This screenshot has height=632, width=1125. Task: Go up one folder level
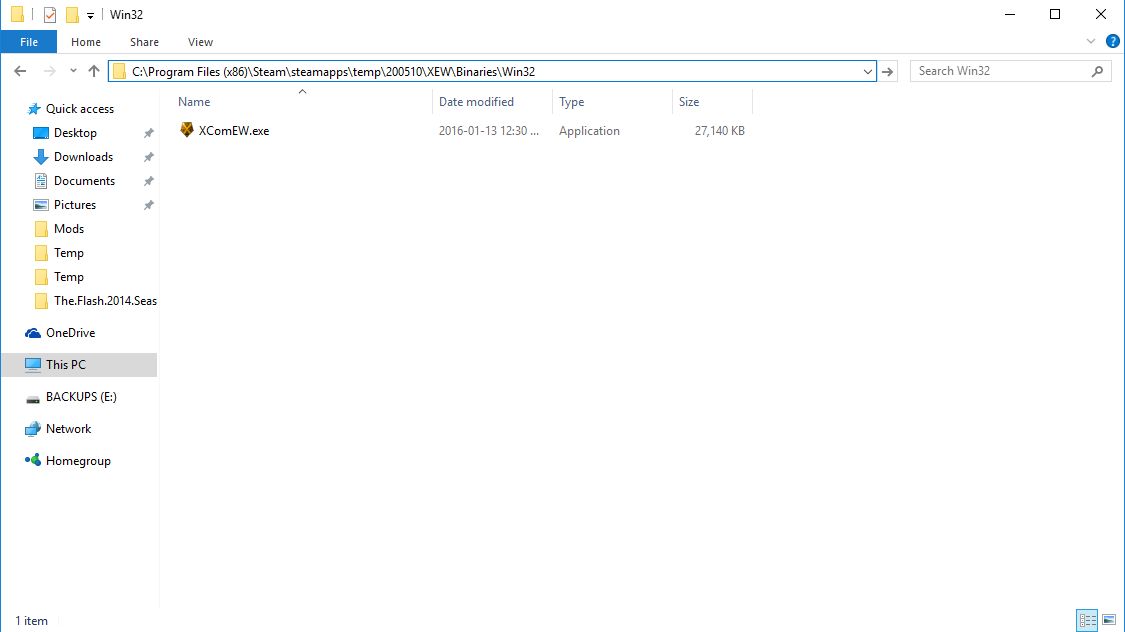coord(94,71)
